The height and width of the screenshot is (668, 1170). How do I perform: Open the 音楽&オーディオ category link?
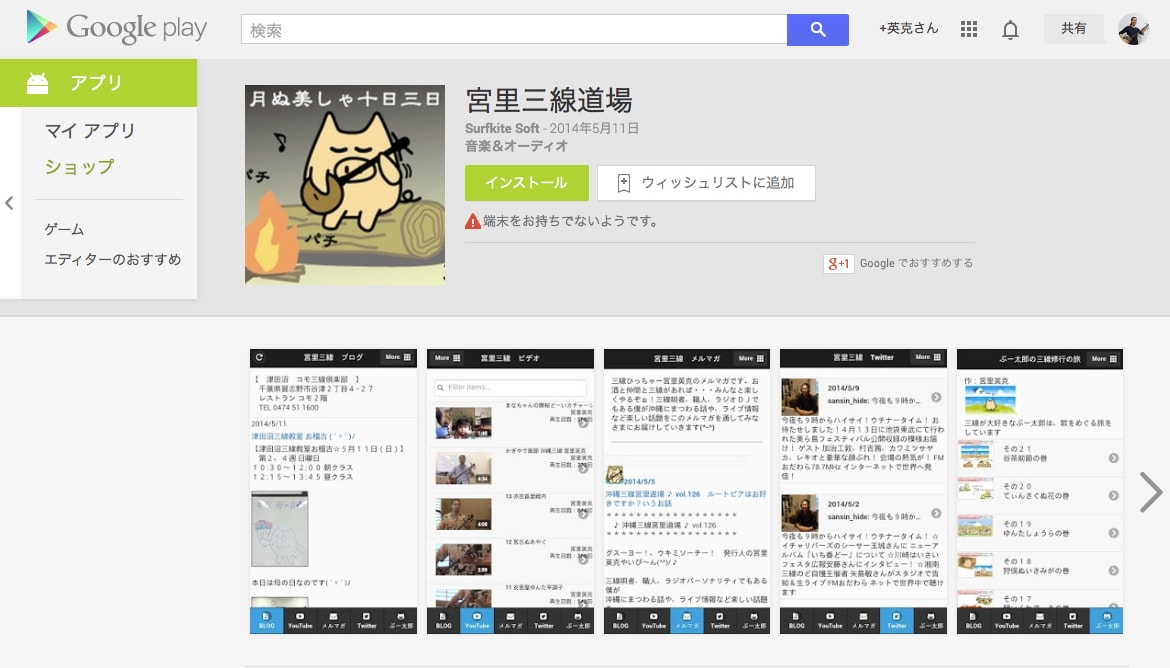click(516, 146)
